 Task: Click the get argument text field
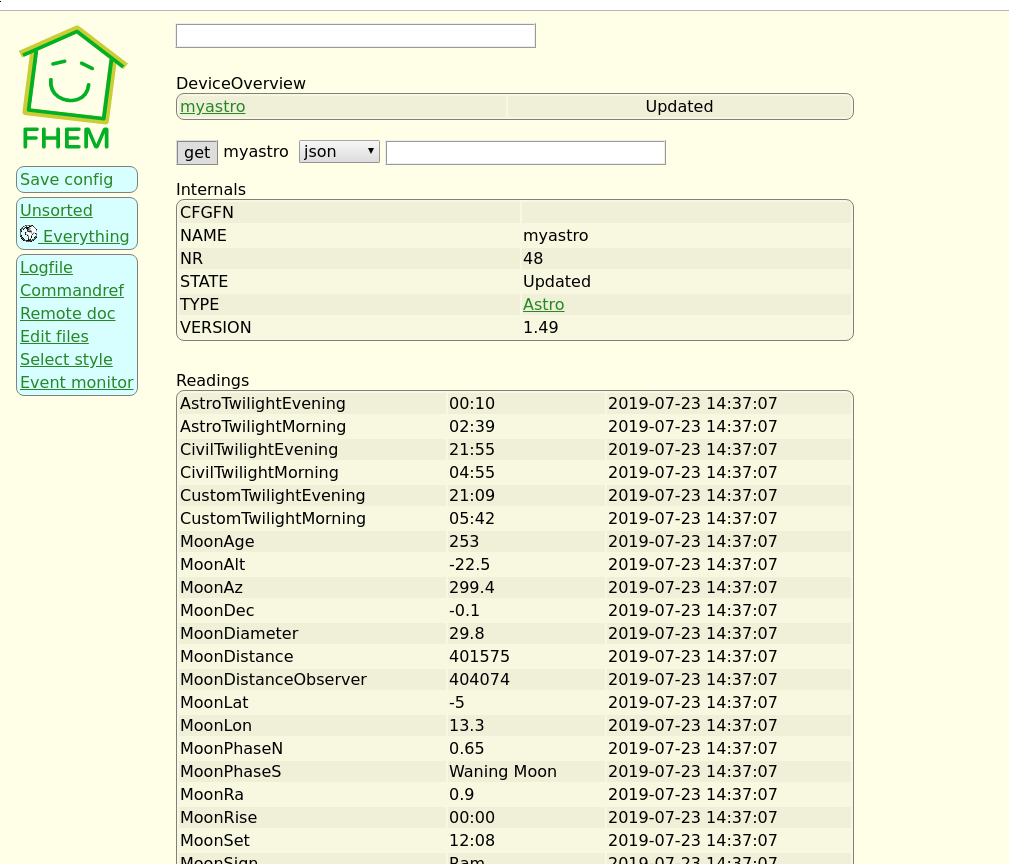[x=525, y=152]
